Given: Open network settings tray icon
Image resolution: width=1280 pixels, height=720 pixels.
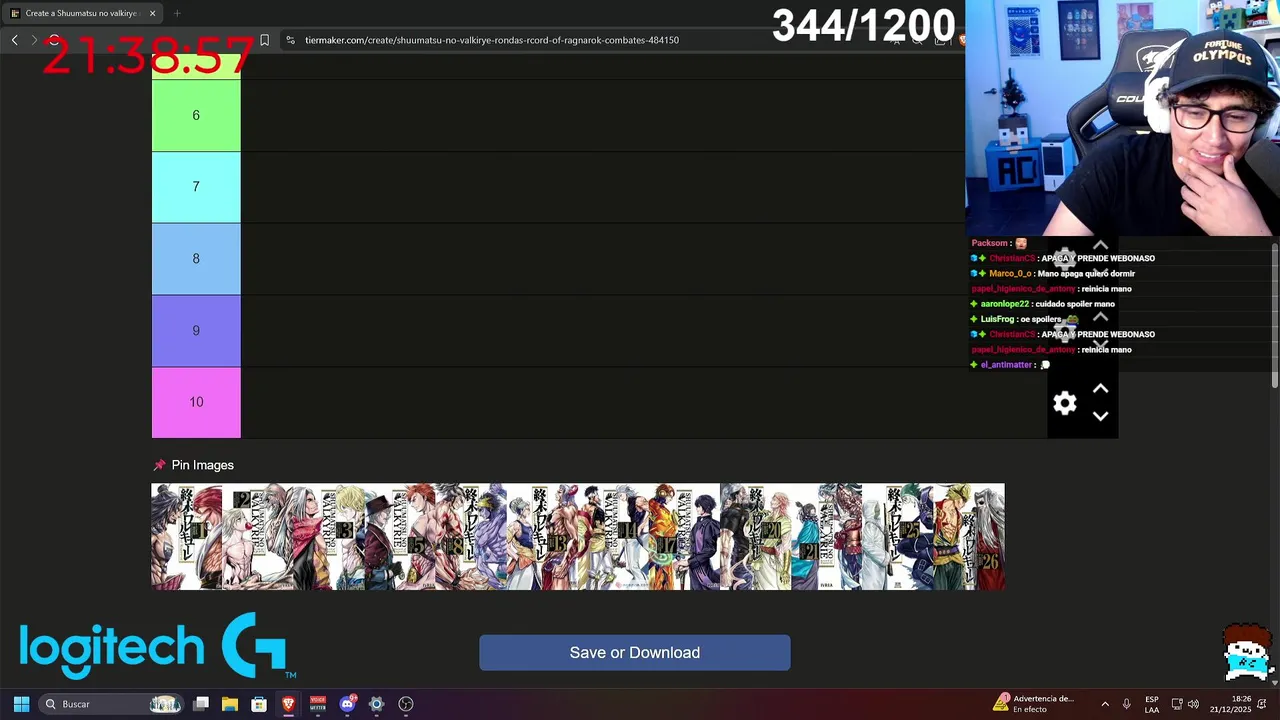Looking at the screenshot, I should [x=1177, y=704].
